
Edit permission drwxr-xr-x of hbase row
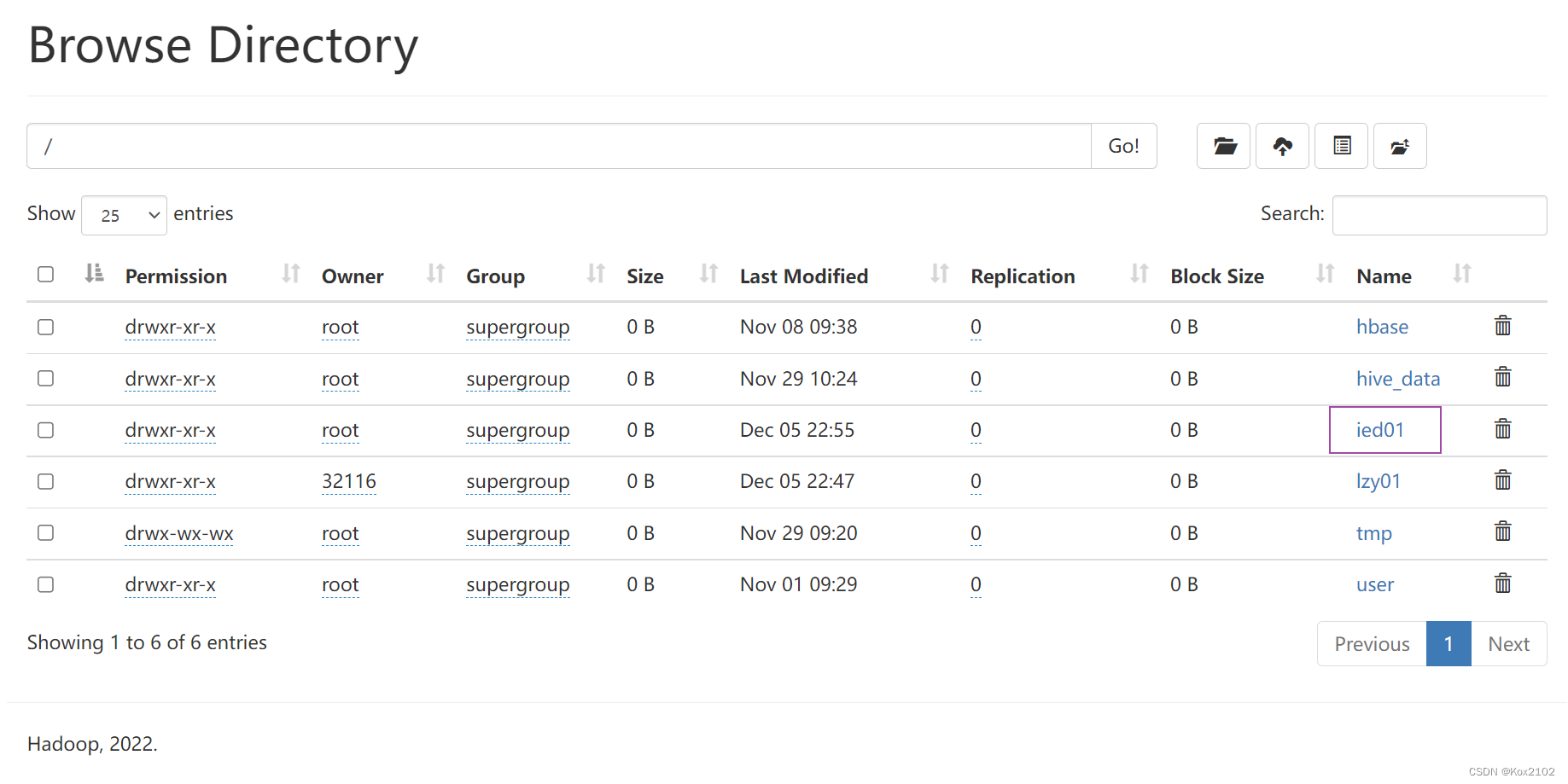(x=171, y=328)
